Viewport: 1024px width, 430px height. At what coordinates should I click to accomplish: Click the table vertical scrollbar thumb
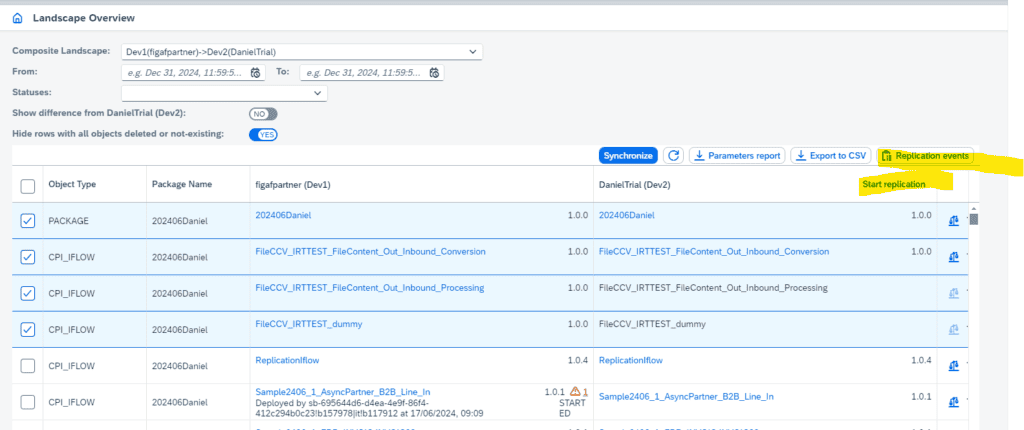(x=973, y=220)
